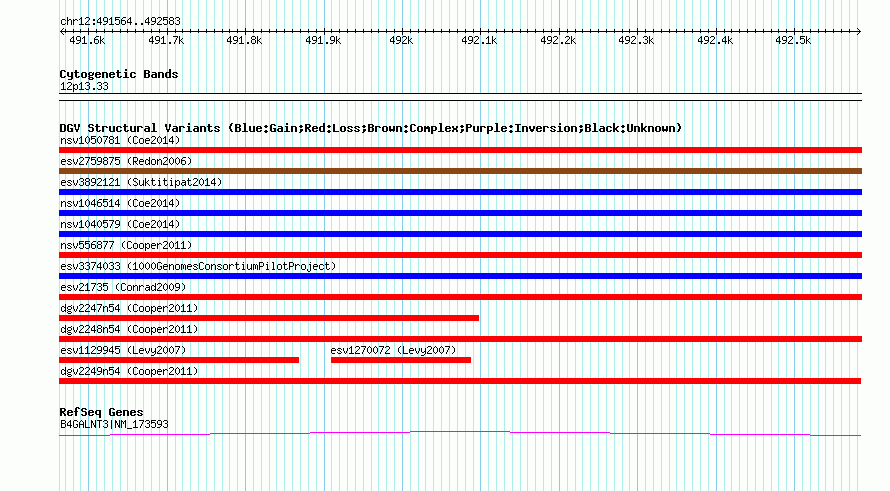
Task: Click the 492.4k ruler tick label
Action: click(x=715, y=40)
